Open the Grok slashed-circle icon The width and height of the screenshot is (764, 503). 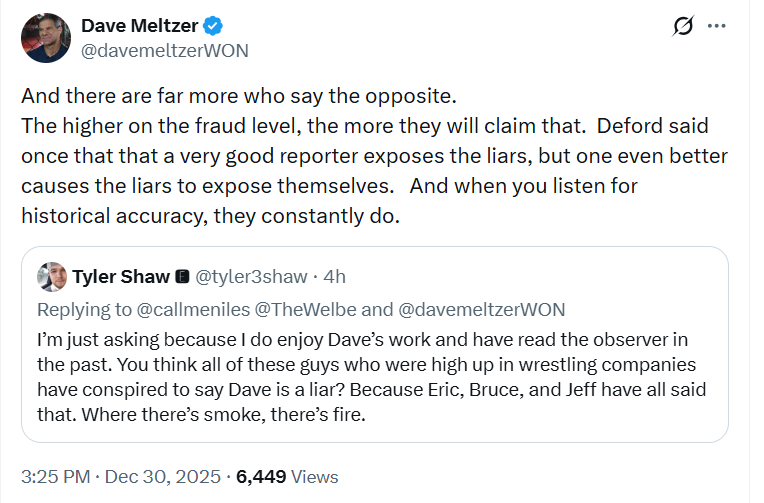click(x=684, y=27)
